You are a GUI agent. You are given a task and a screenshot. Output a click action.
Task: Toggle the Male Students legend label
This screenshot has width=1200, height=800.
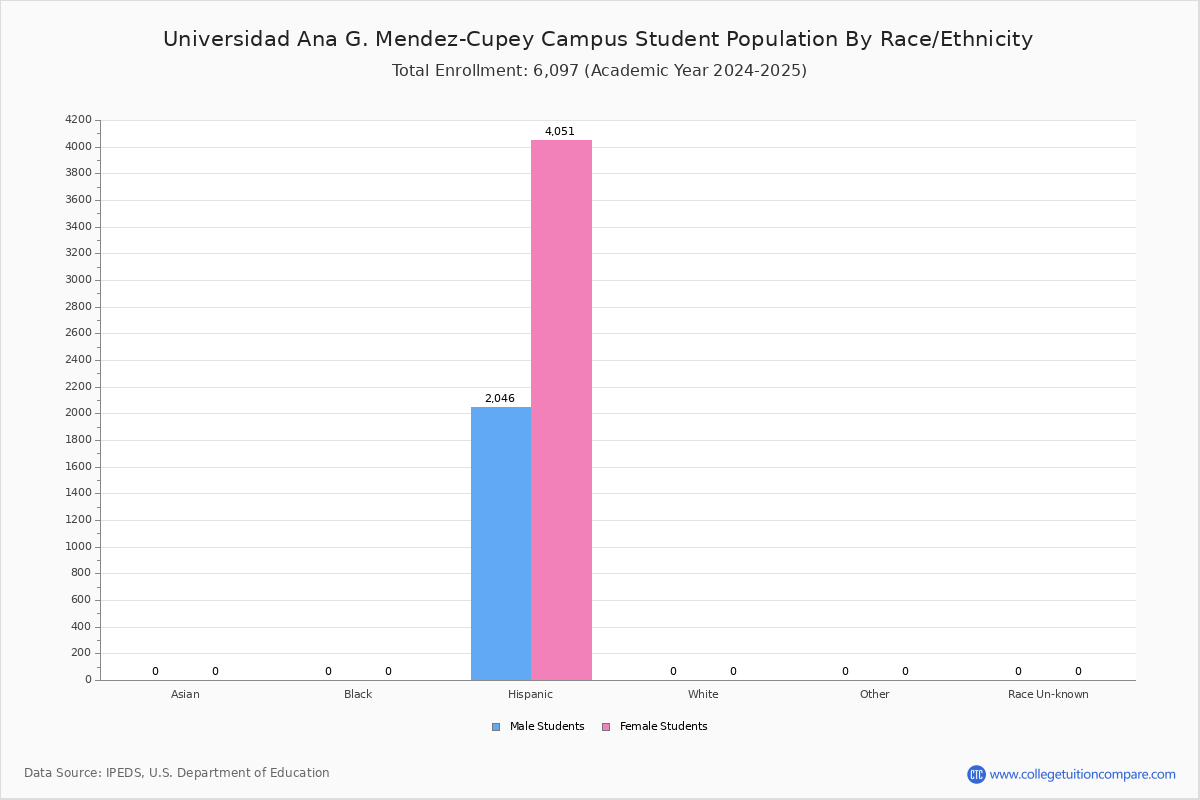click(547, 727)
